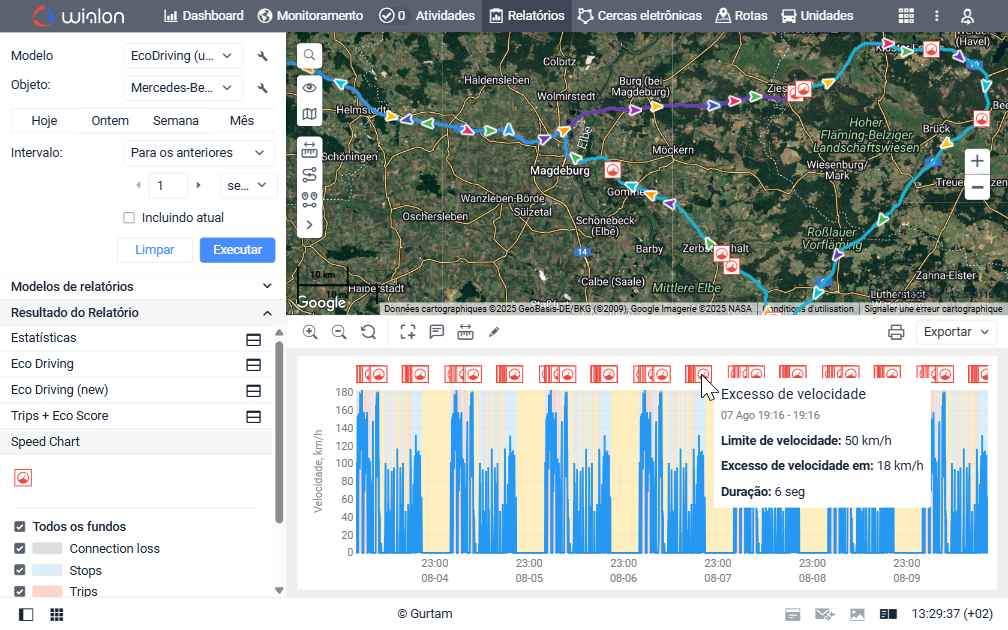Viewport: 1008px width, 630px height.
Task: Open the log panel icon in footer
Action: (888, 615)
